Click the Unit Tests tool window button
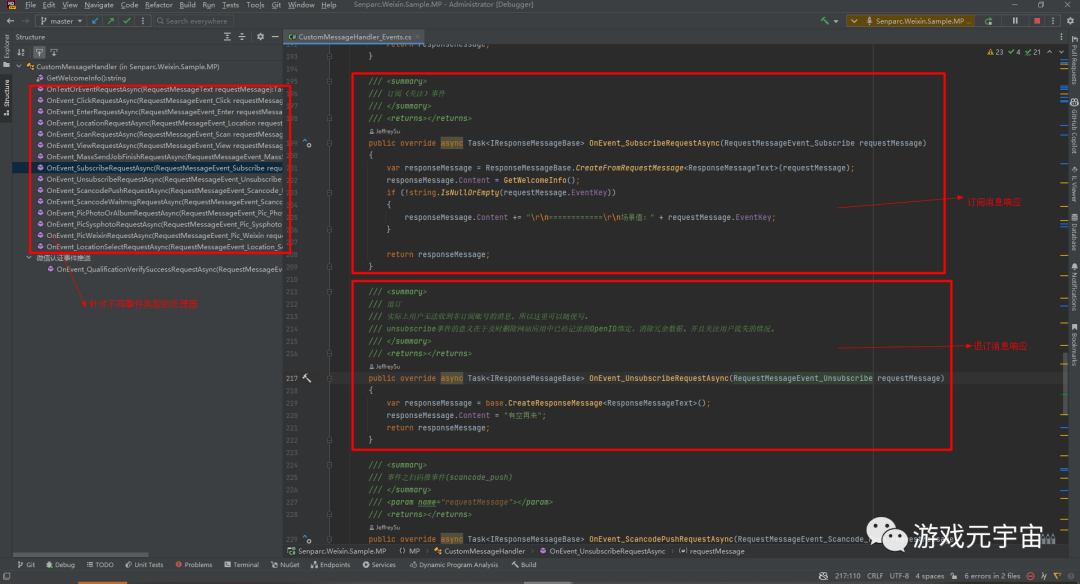The width and height of the screenshot is (1080, 584). [144, 565]
